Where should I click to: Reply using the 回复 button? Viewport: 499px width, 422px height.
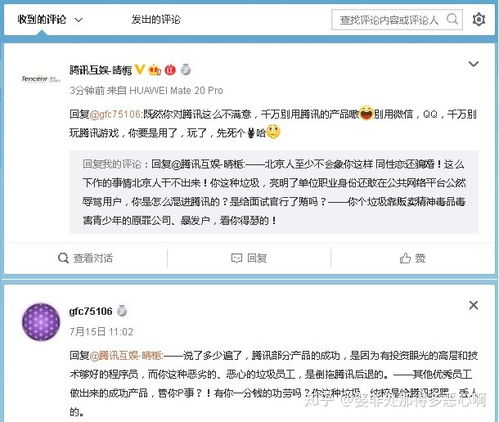[249, 258]
